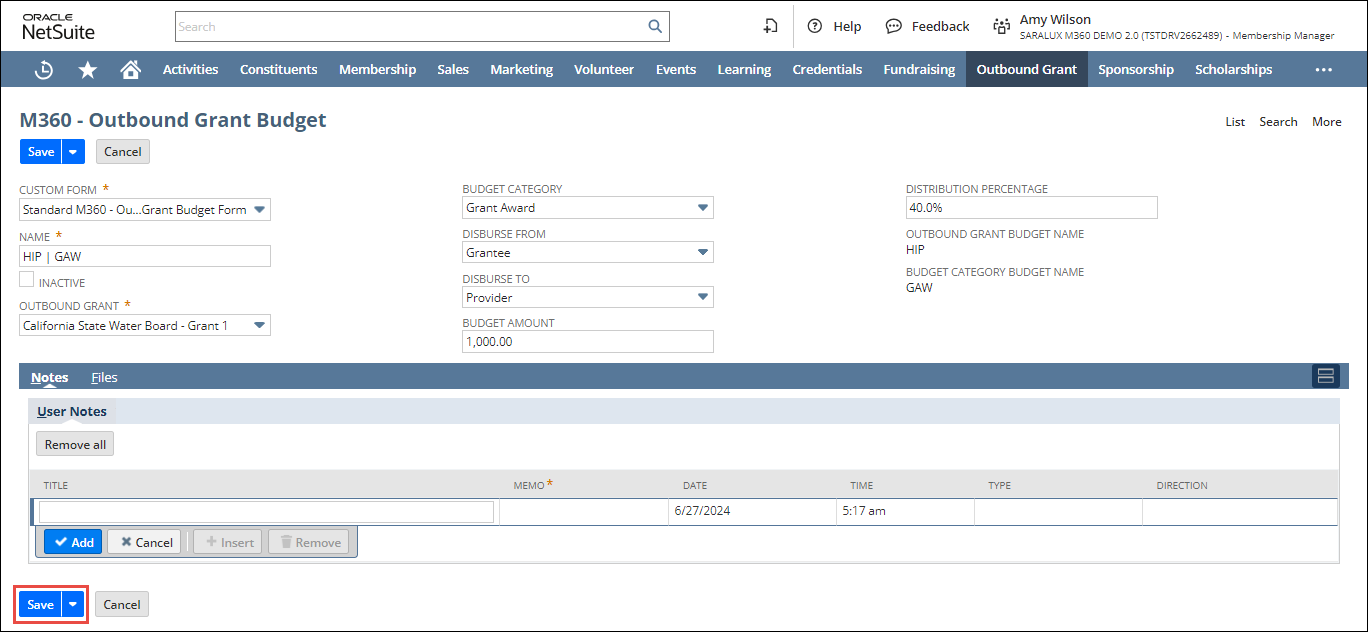Click the Remove all button

point(75,444)
